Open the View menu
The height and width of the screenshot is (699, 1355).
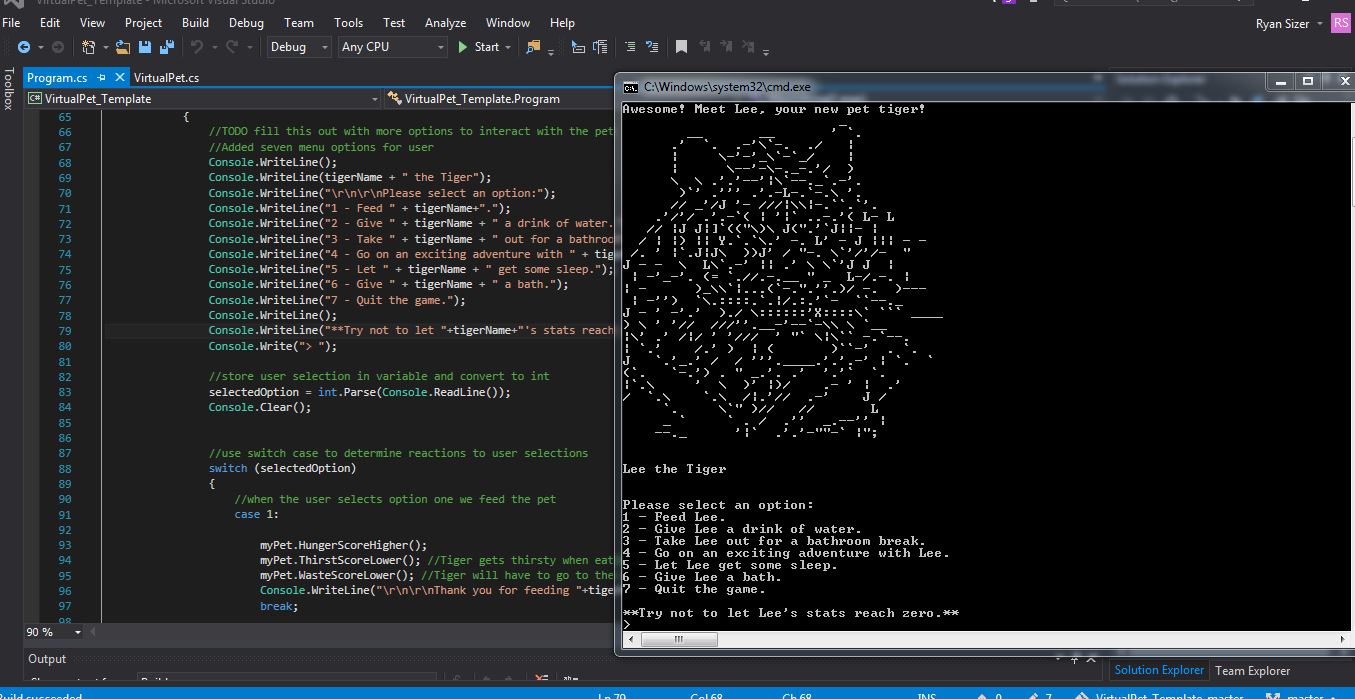pyautogui.click(x=92, y=22)
